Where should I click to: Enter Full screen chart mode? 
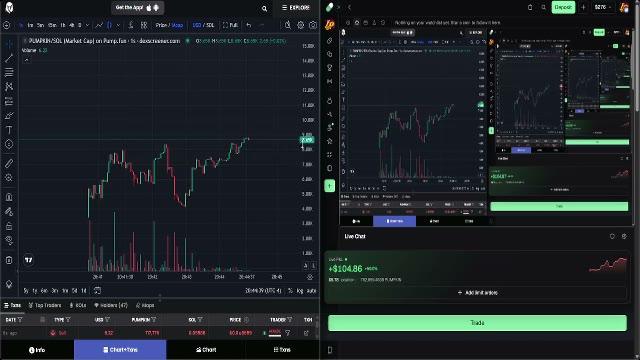pyautogui.click(x=230, y=25)
